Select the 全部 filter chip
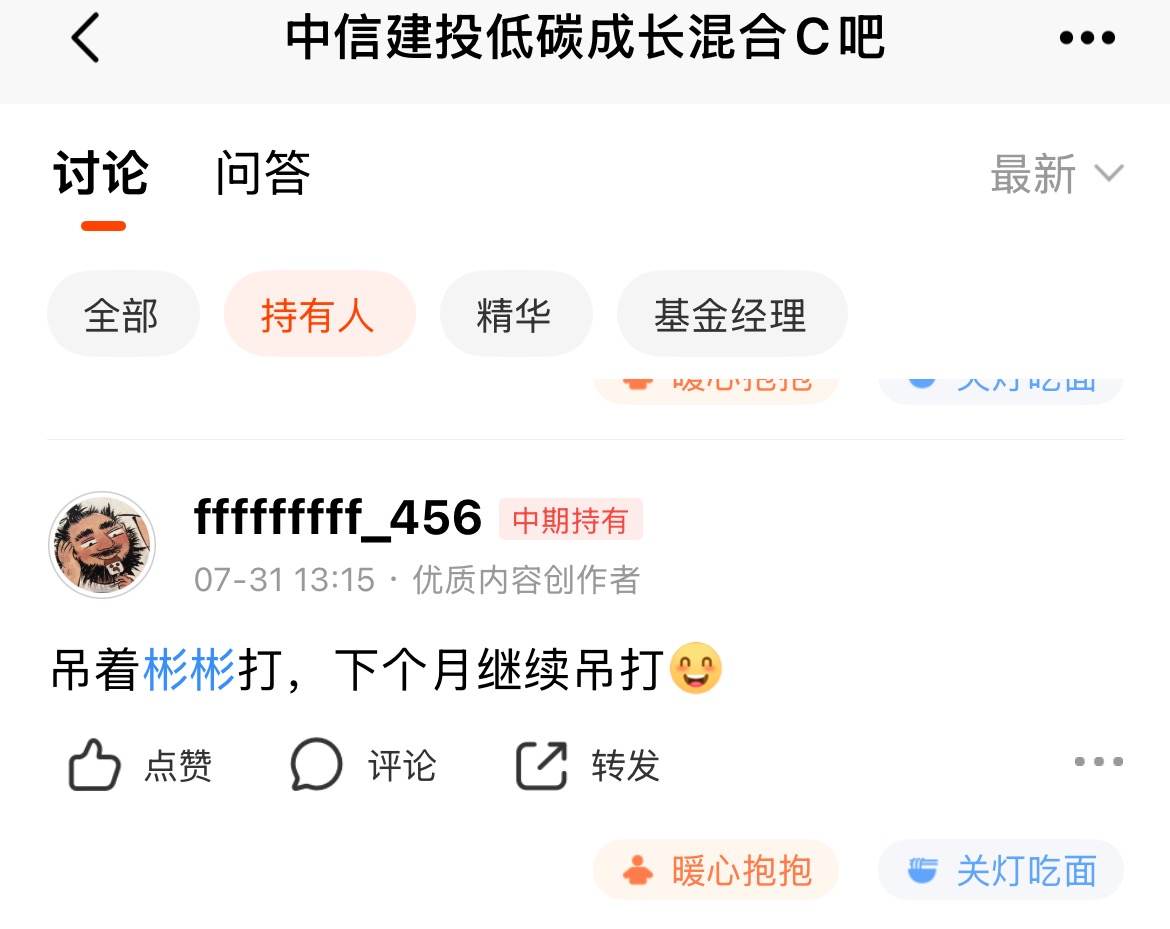The width and height of the screenshot is (1170, 929). click(123, 314)
